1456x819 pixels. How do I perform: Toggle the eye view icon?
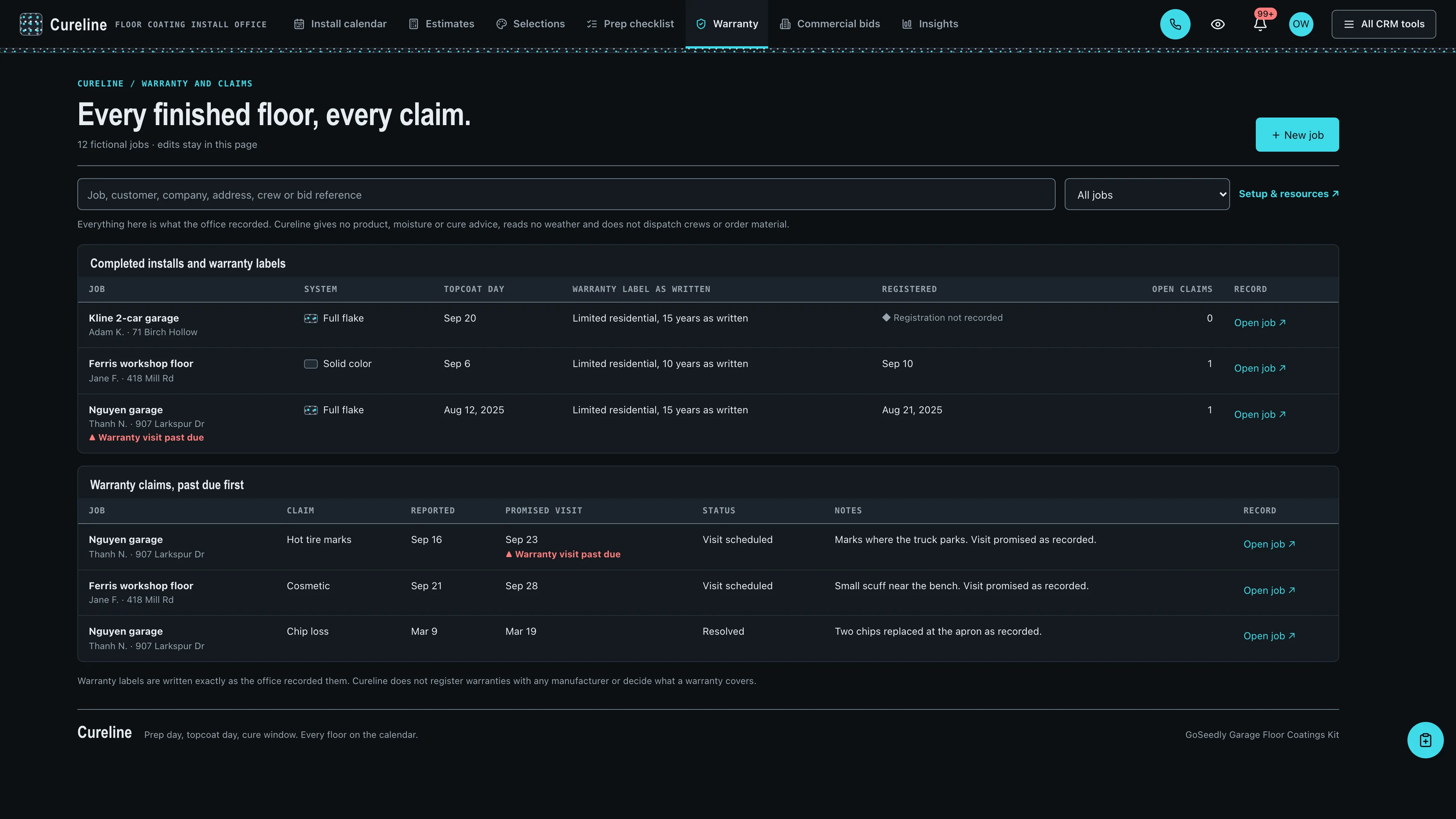pyautogui.click(x=1218, y=24)
